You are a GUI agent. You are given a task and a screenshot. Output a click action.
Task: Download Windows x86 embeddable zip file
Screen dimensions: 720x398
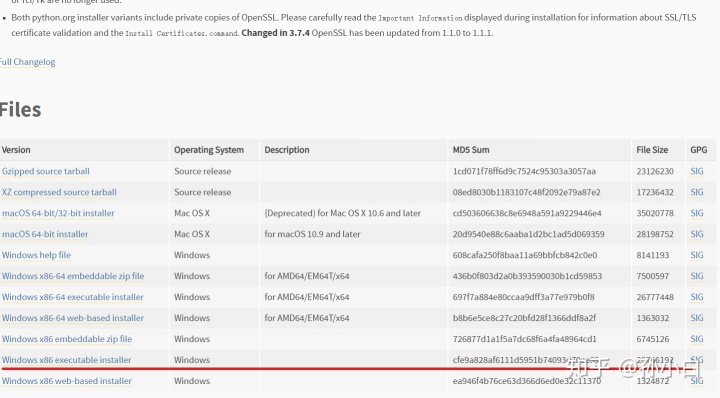(x=67, y=339)
